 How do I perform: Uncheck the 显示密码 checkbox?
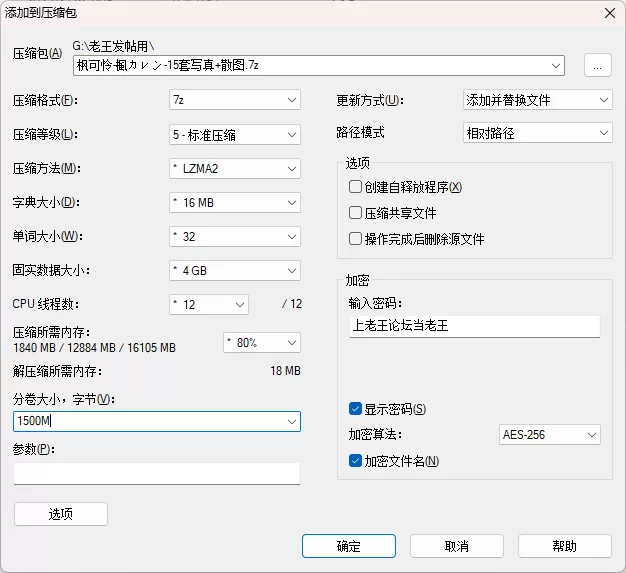pyautogui.click(x=355, y=409)
